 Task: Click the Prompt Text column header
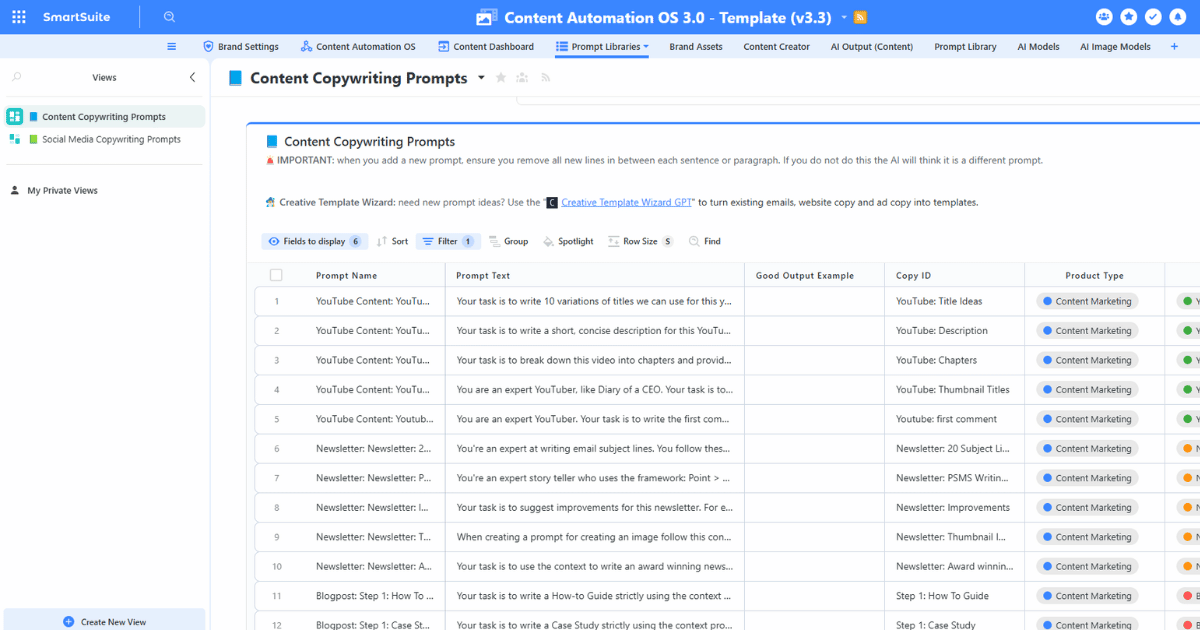(x=594, y=275)
